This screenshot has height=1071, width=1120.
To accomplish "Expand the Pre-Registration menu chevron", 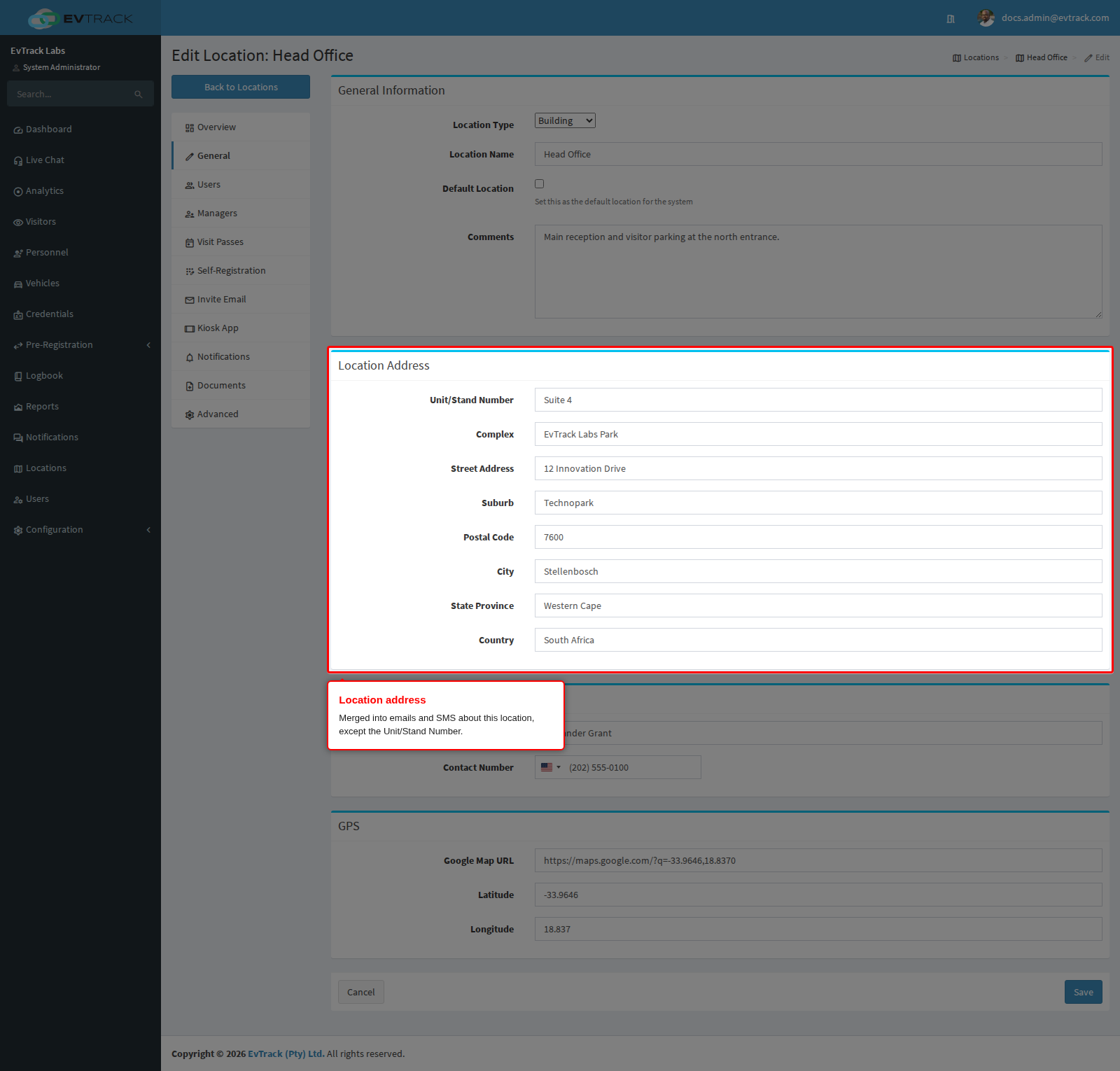I will pos(148,345).
